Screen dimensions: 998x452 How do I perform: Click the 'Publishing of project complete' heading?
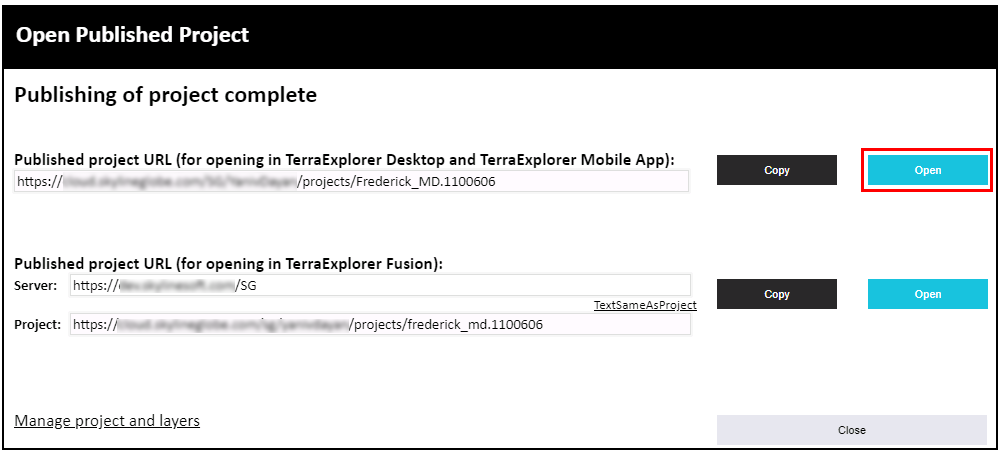(x=165, y=95)
